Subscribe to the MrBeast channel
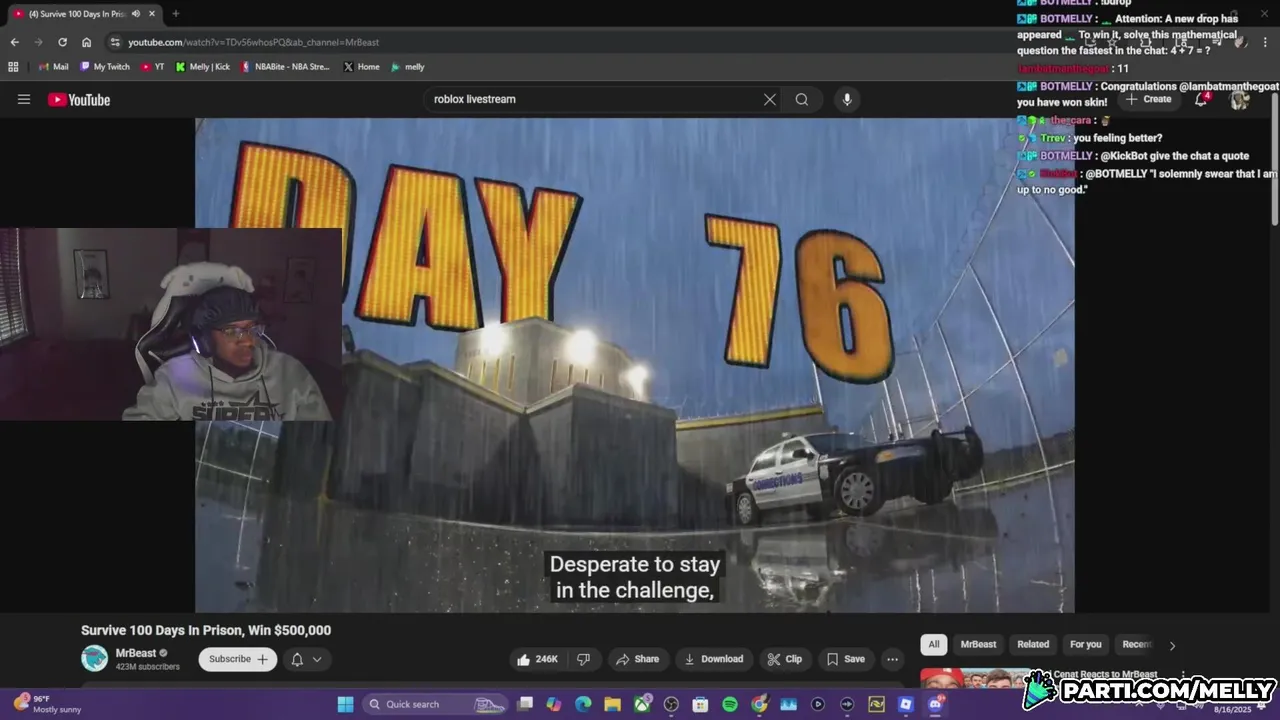 tap(238, 659)
